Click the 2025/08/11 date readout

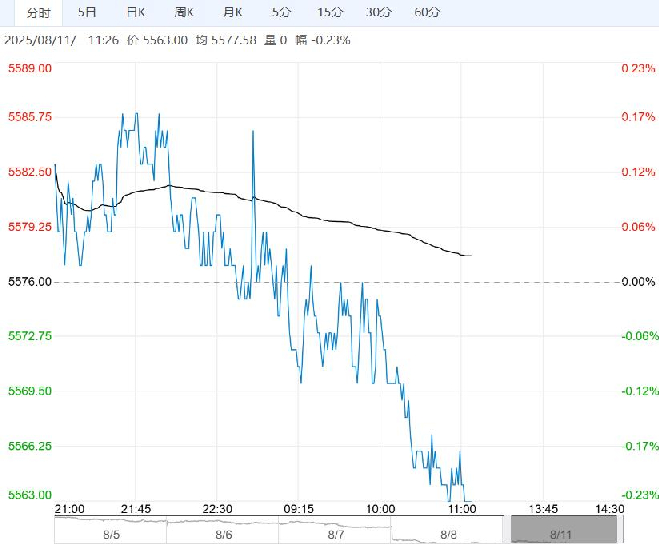[40, 40]
